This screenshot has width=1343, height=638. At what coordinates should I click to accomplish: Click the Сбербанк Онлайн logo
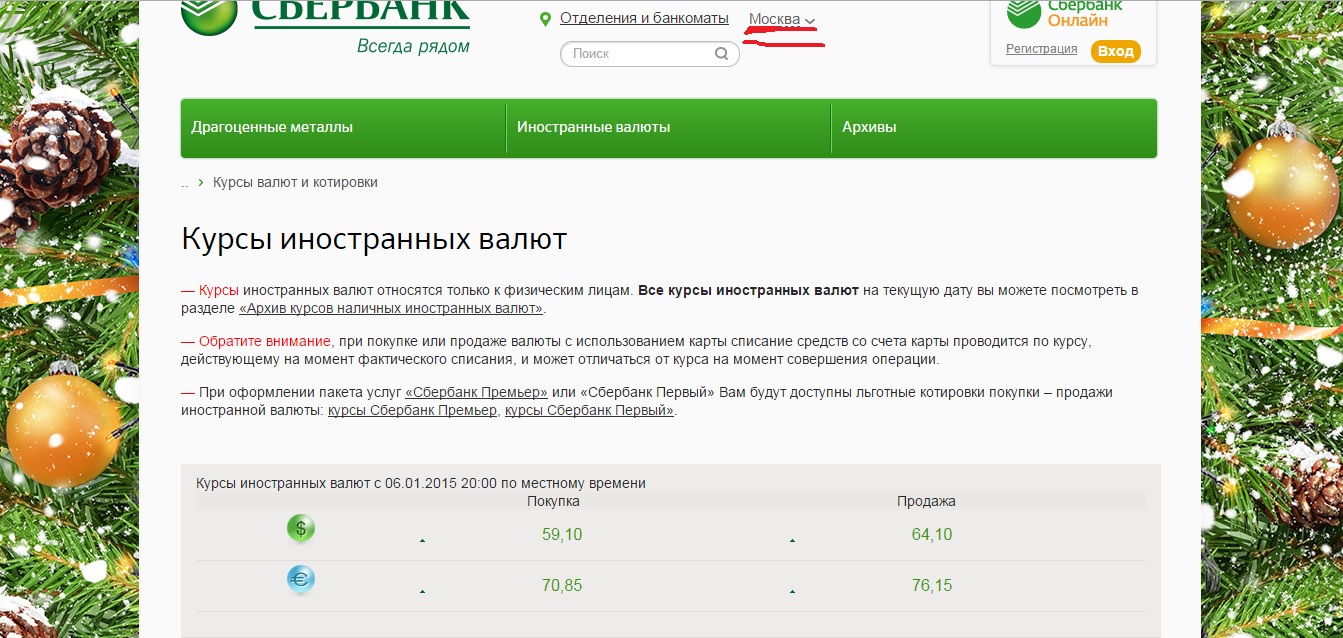click(x=1065, y=14)
